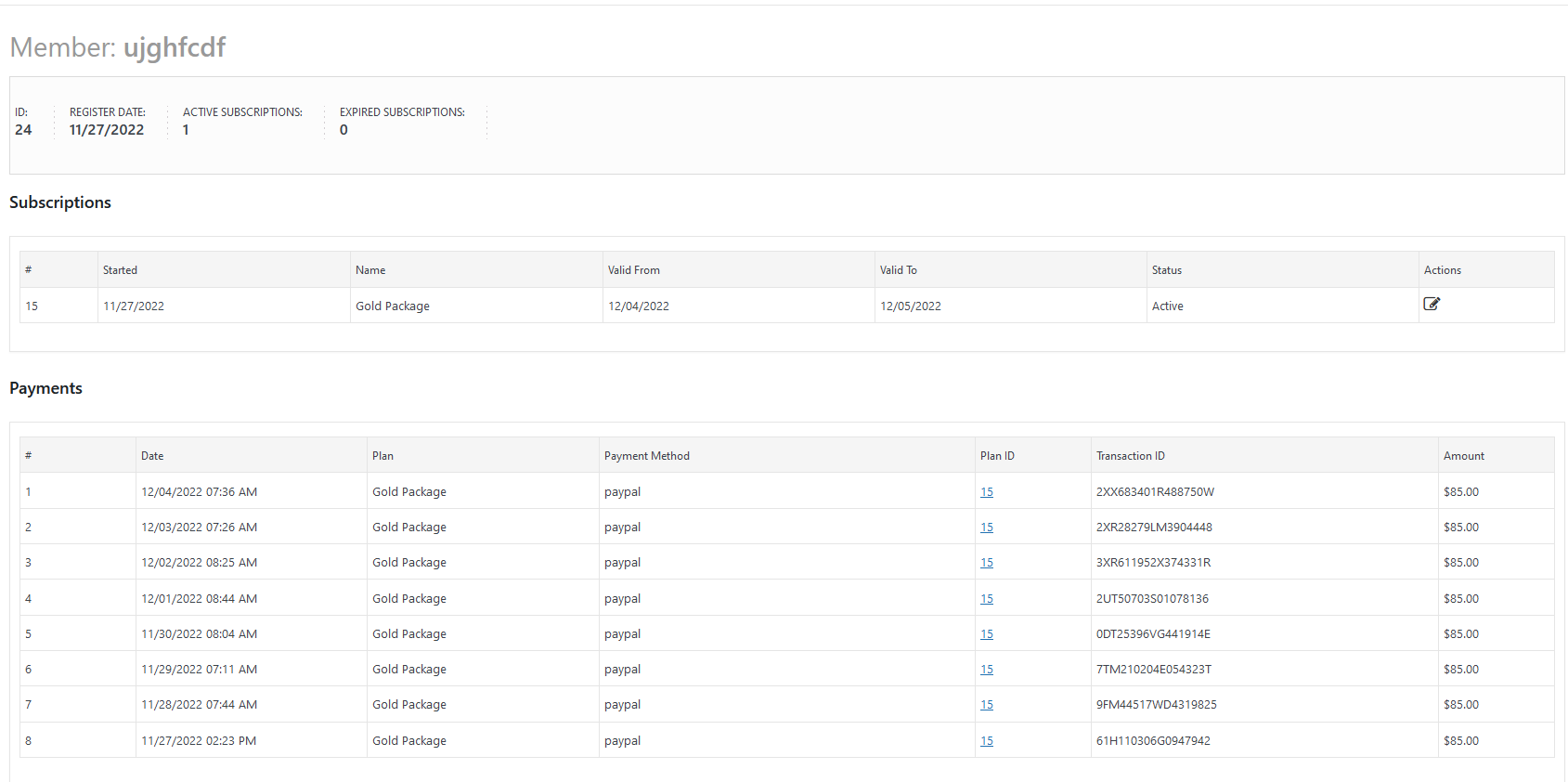Viewport: 1568px width, 782px height.
Task: Click the edit icon for Gold Package subscription
Action: [x=1432, y=304]
